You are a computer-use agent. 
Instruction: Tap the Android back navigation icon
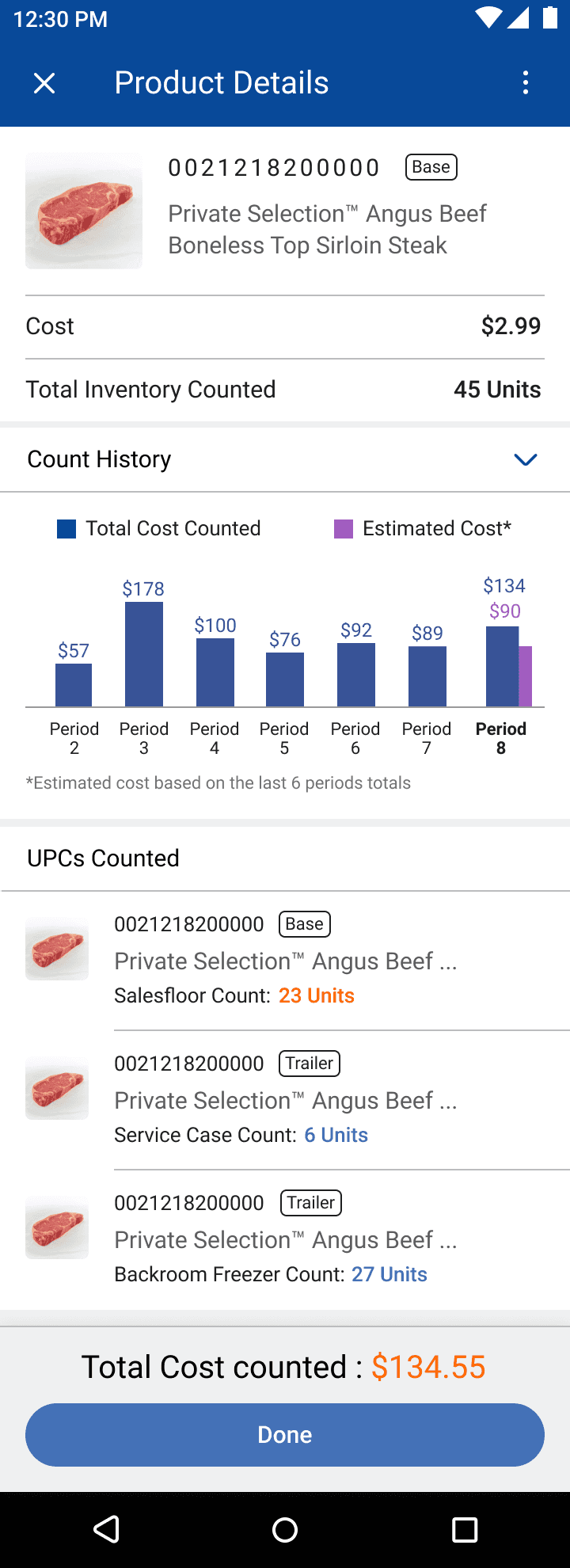[106, 1529]
